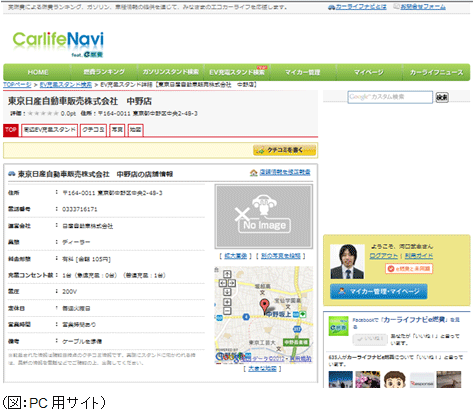The width and height of the screenshot is (473, 414).
Task: Click the ログアウト link
Action: (x=384, y=256)
